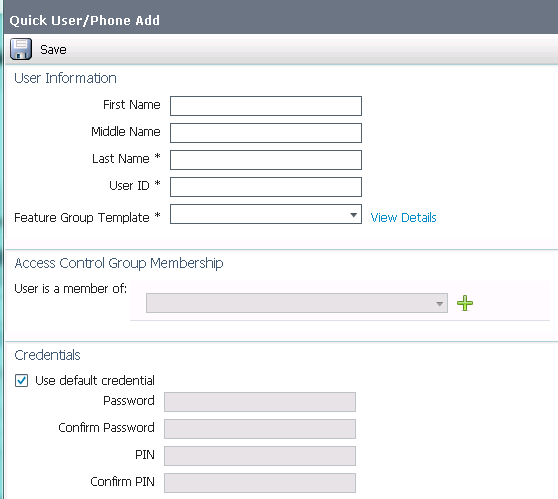The image size is (558, 499).
Task: Click the Credentials section heading
Action: (47, 355)
